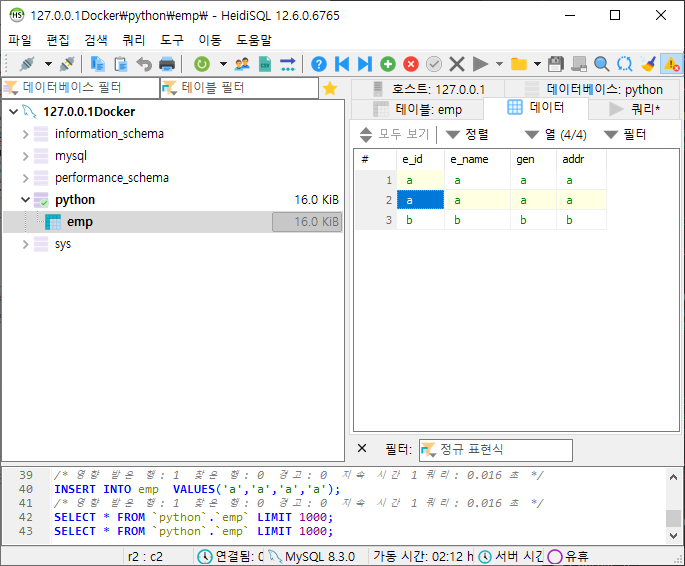Open the 쿼리 menu
Viewport: 685px width, 566px height.
point(134,40)
